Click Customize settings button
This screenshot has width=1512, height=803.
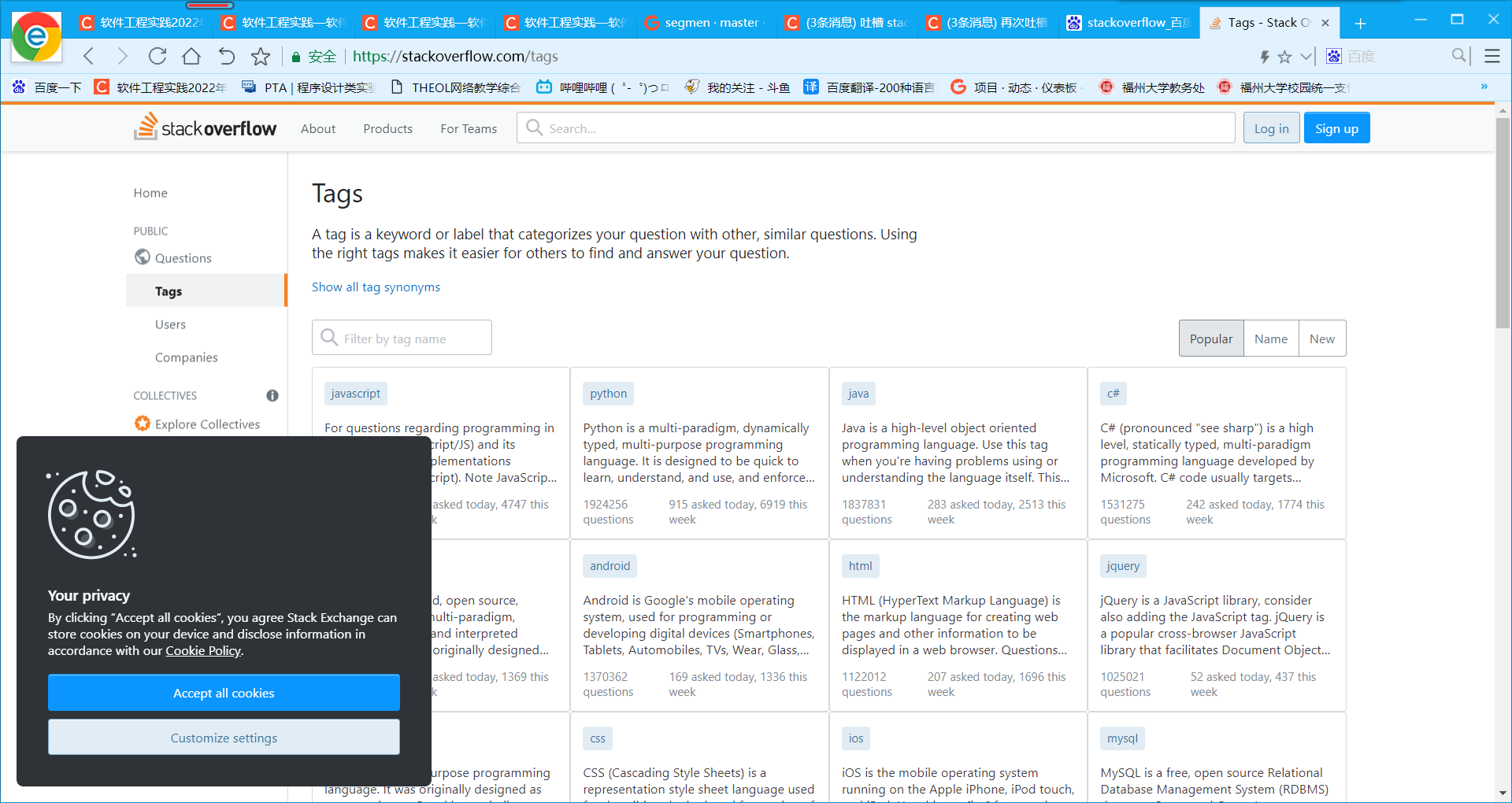224,738
